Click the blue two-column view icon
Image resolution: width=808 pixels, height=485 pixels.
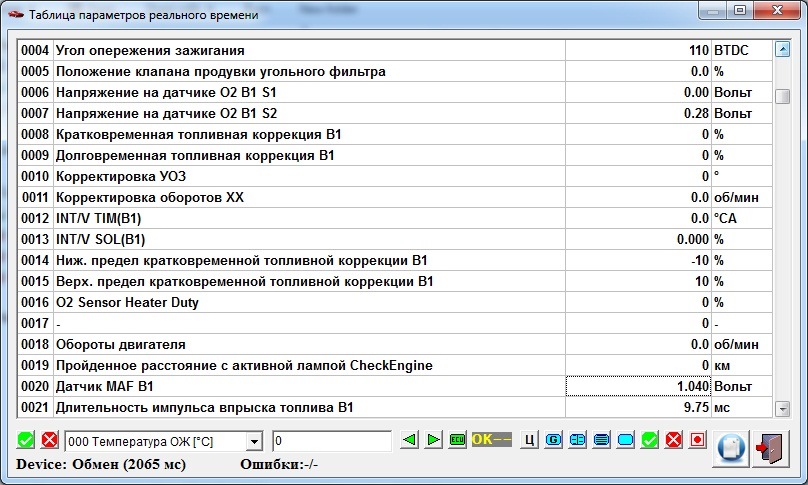(x=578, y=440)
